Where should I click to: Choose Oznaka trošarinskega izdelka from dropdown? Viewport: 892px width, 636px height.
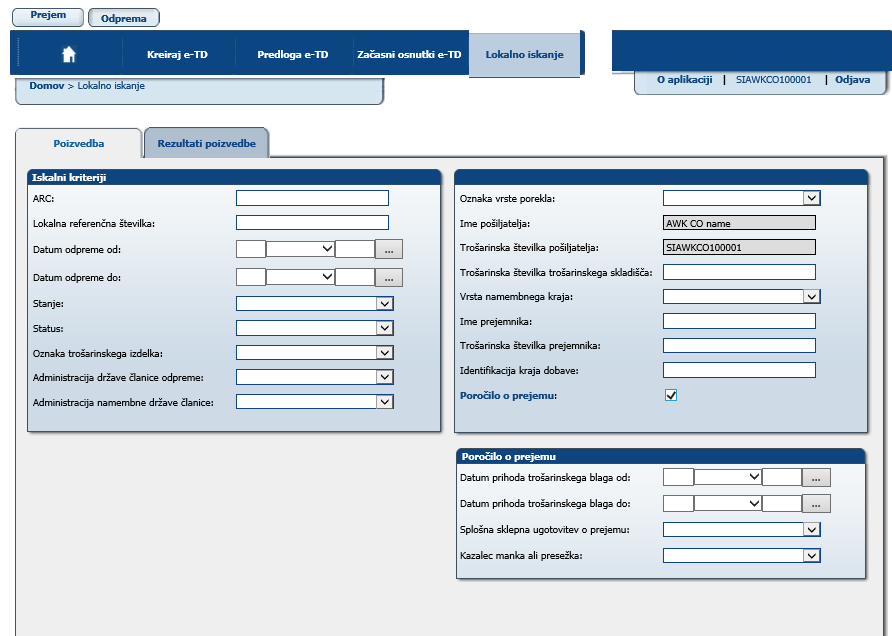point(315,353)
